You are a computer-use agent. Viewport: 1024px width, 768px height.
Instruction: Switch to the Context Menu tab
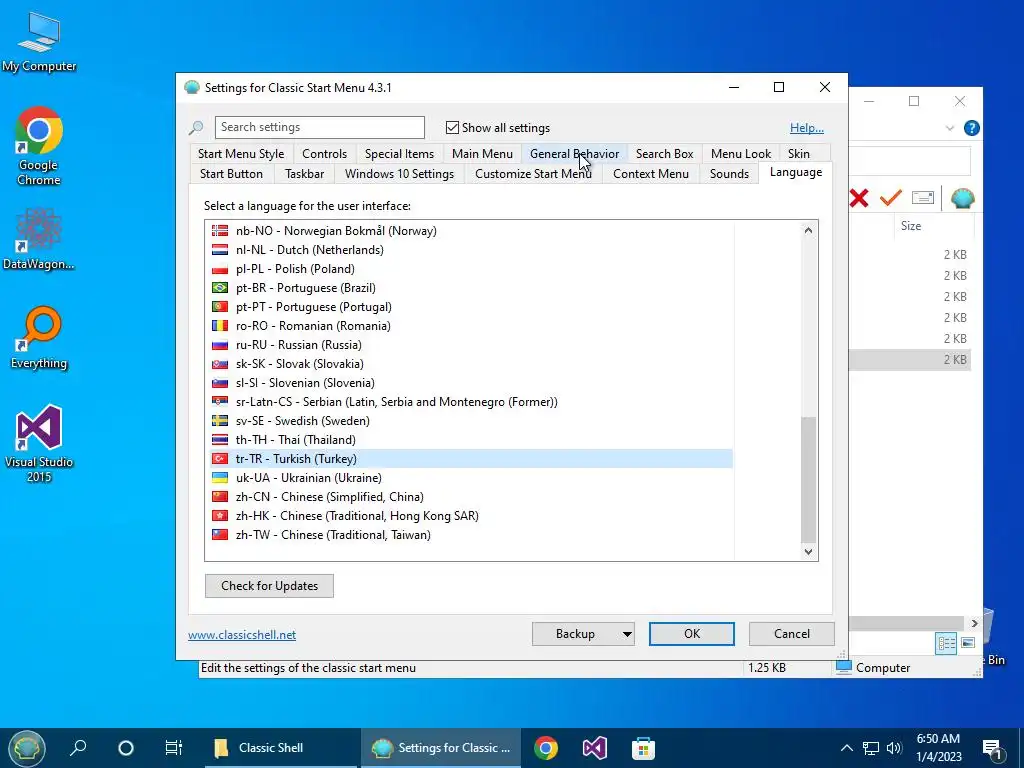coord(650,174)
